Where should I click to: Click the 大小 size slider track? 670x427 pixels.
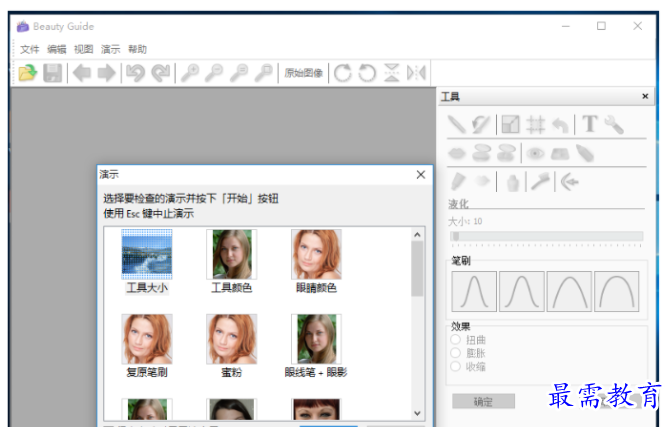point(547,237)
